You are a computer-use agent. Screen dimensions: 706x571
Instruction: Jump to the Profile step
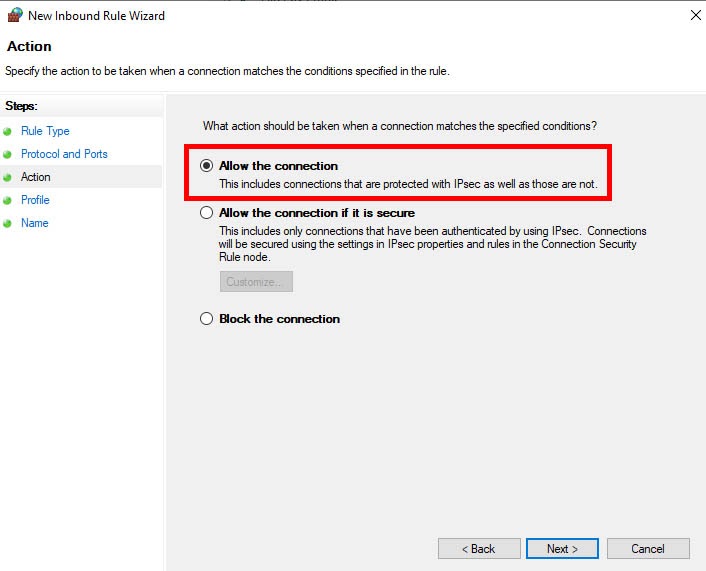click(35, 200)
